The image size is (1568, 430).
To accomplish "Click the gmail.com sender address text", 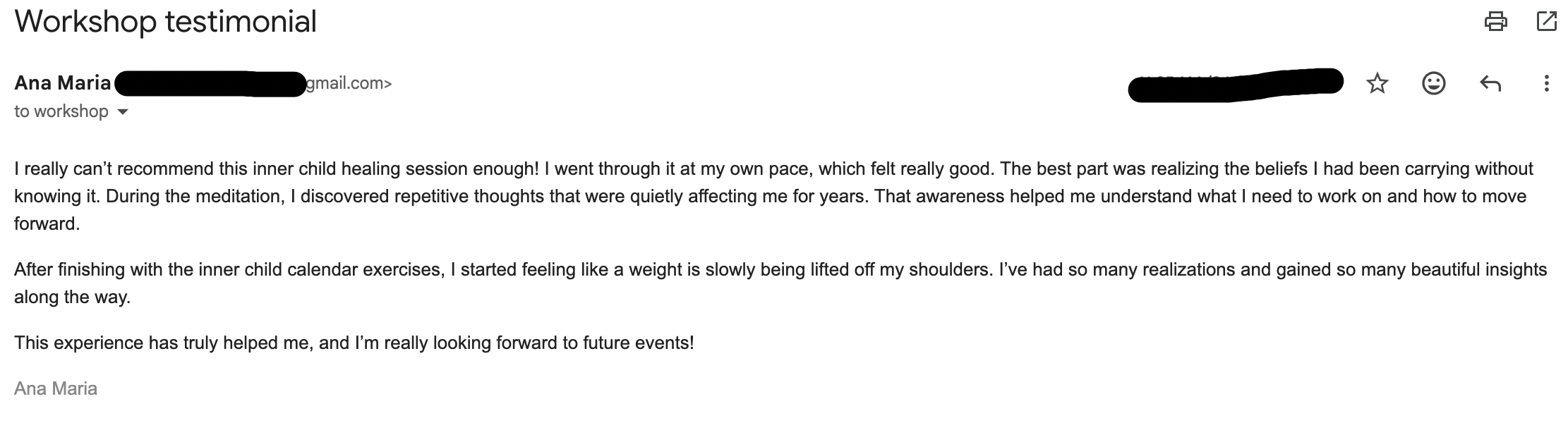I will pyautogui.click(x=349, y=83).
